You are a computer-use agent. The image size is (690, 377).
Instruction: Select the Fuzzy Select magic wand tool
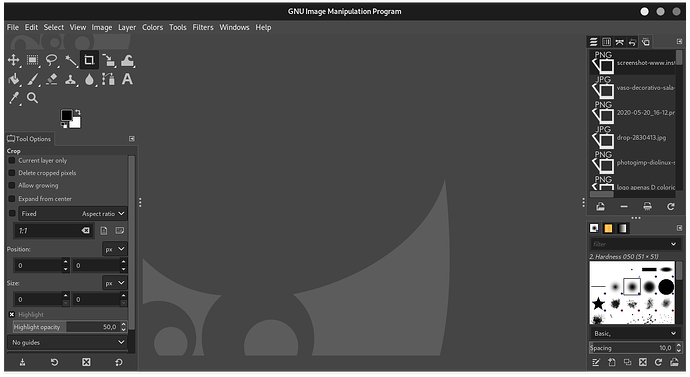coord(71,60)
